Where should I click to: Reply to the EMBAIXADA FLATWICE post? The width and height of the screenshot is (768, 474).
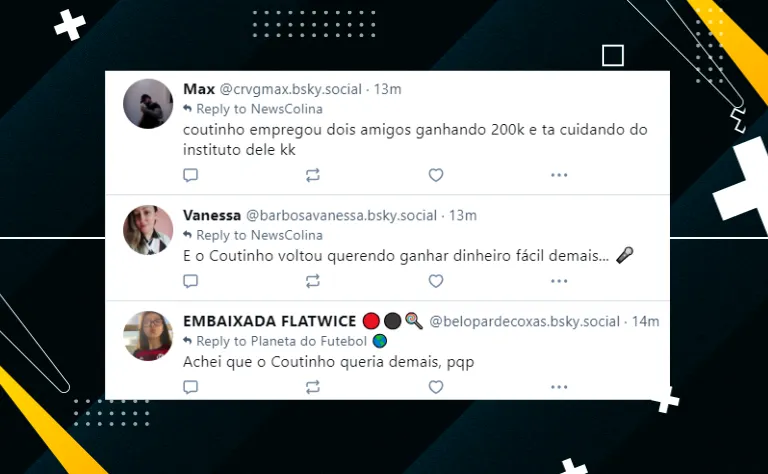point(191,387)
